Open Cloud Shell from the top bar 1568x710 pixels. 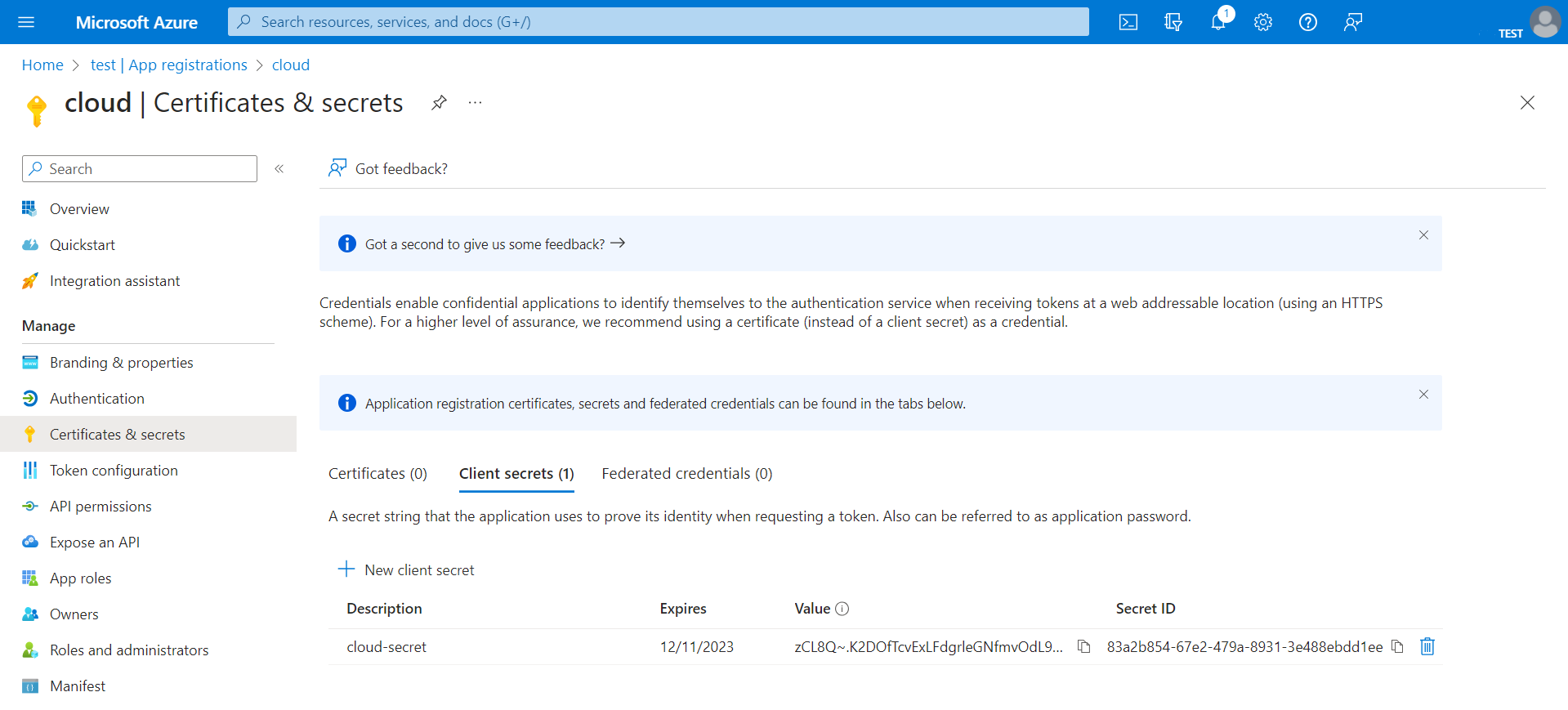tap(1128, 22)
